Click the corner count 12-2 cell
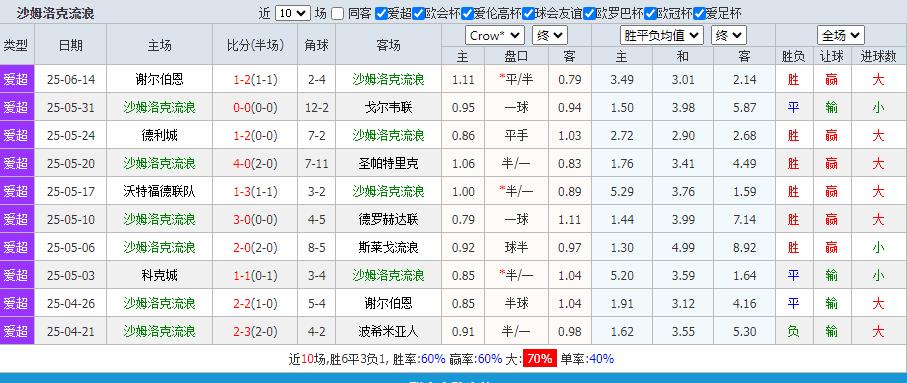This screenshot has height=383, width=907. click(316, 107)
